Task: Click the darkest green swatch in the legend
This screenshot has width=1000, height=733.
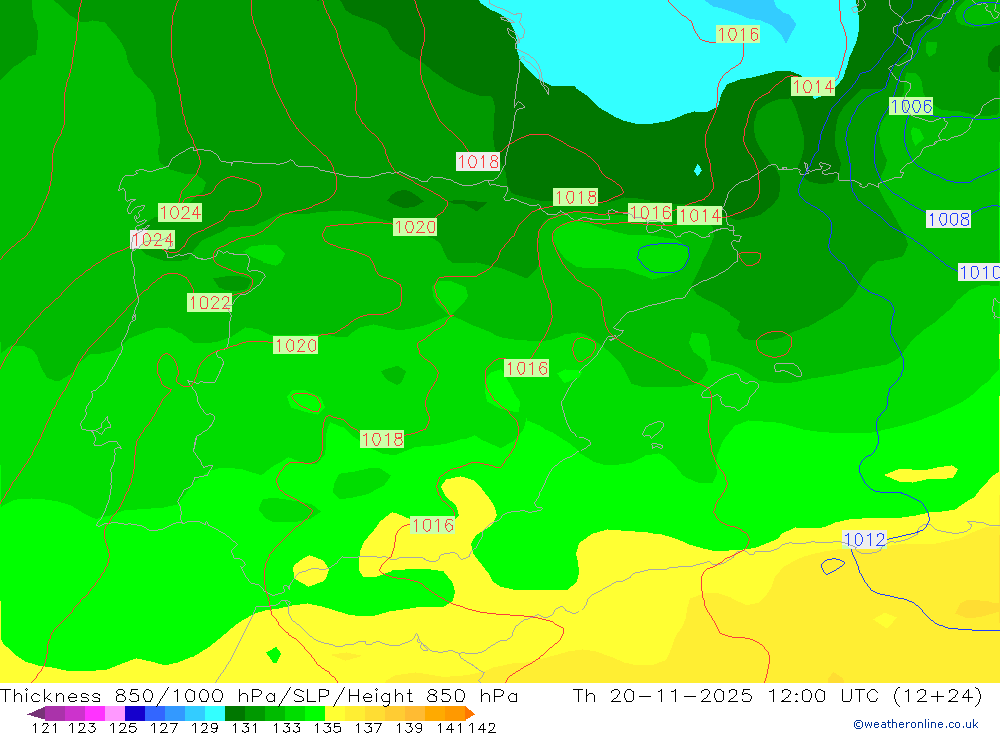Action: (235, 713)
